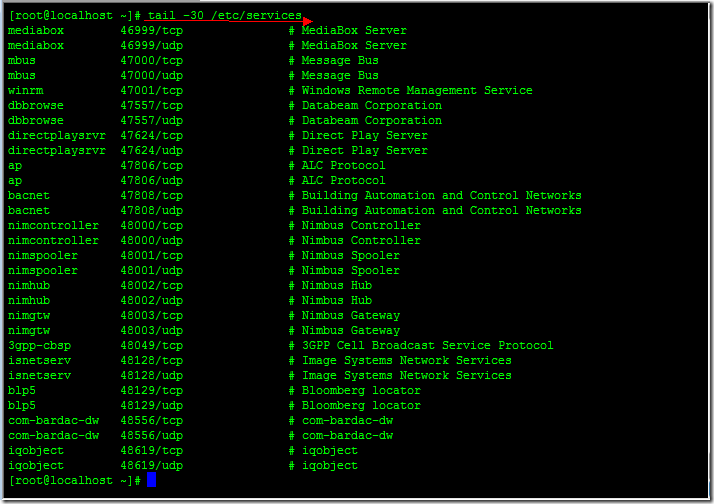Select port 47808/tcp
Screen dimensions: 714x504
[152, 196]
